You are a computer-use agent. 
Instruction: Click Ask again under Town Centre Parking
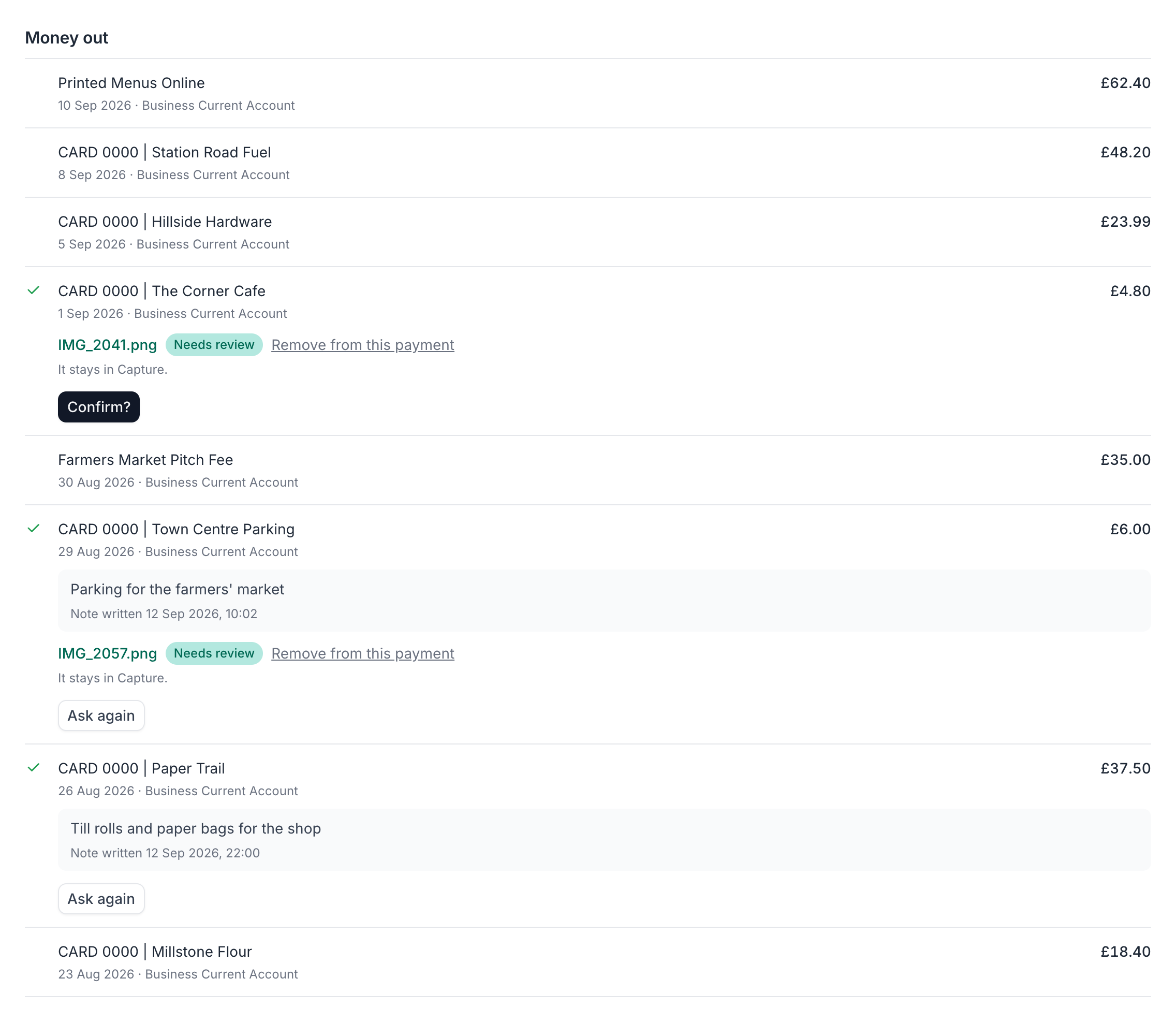[101, 716]
